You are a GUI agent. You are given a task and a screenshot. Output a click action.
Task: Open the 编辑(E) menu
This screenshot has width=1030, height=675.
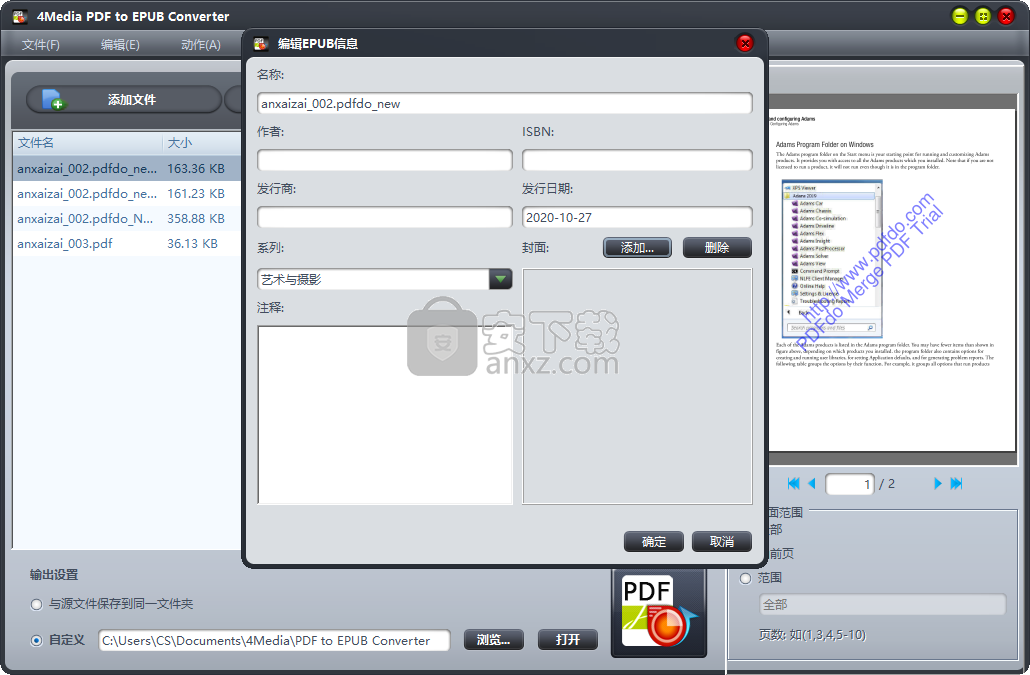(120, 45)
